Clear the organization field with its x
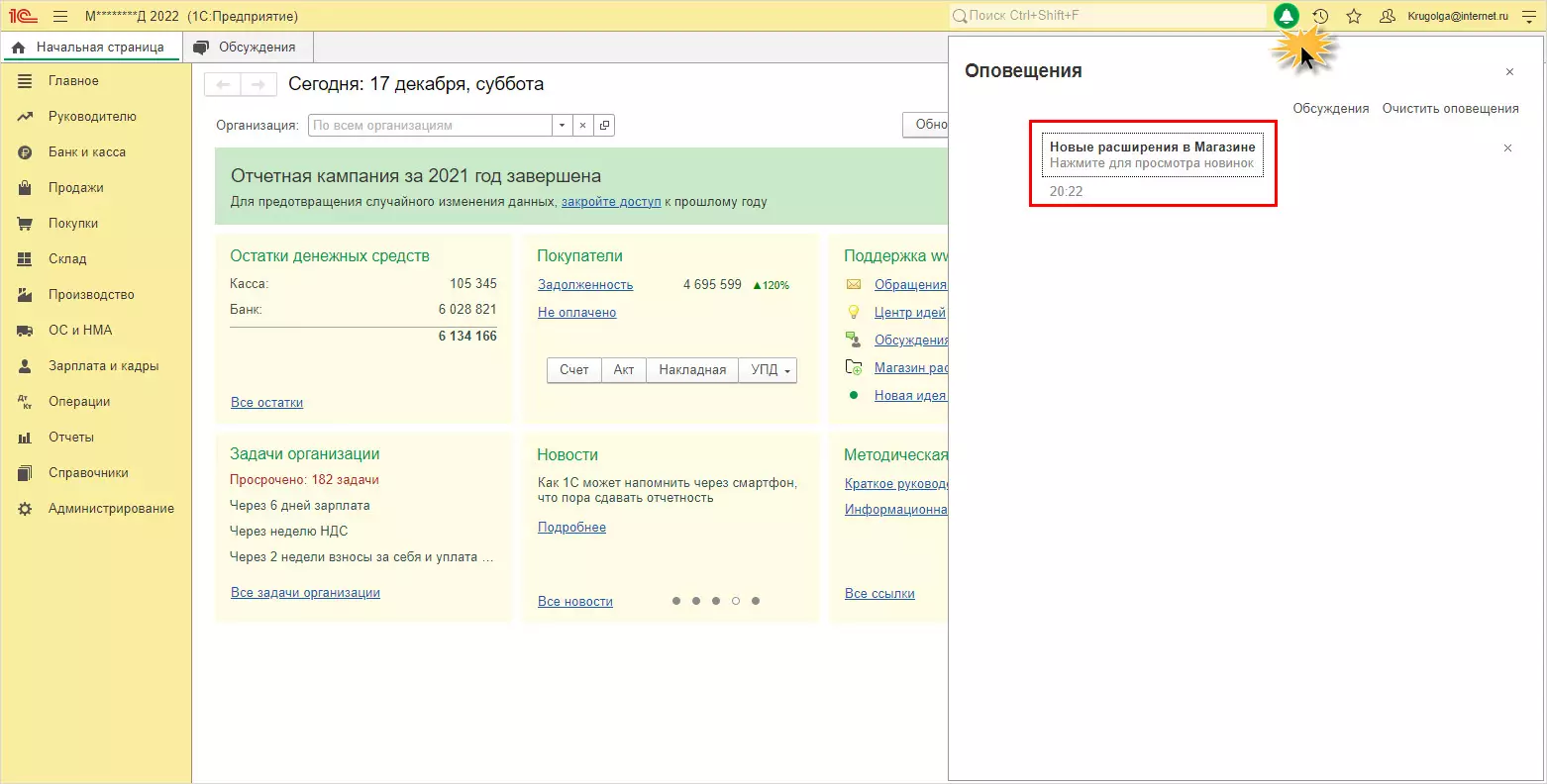1547x784 pixels. (x=583, y=126)
